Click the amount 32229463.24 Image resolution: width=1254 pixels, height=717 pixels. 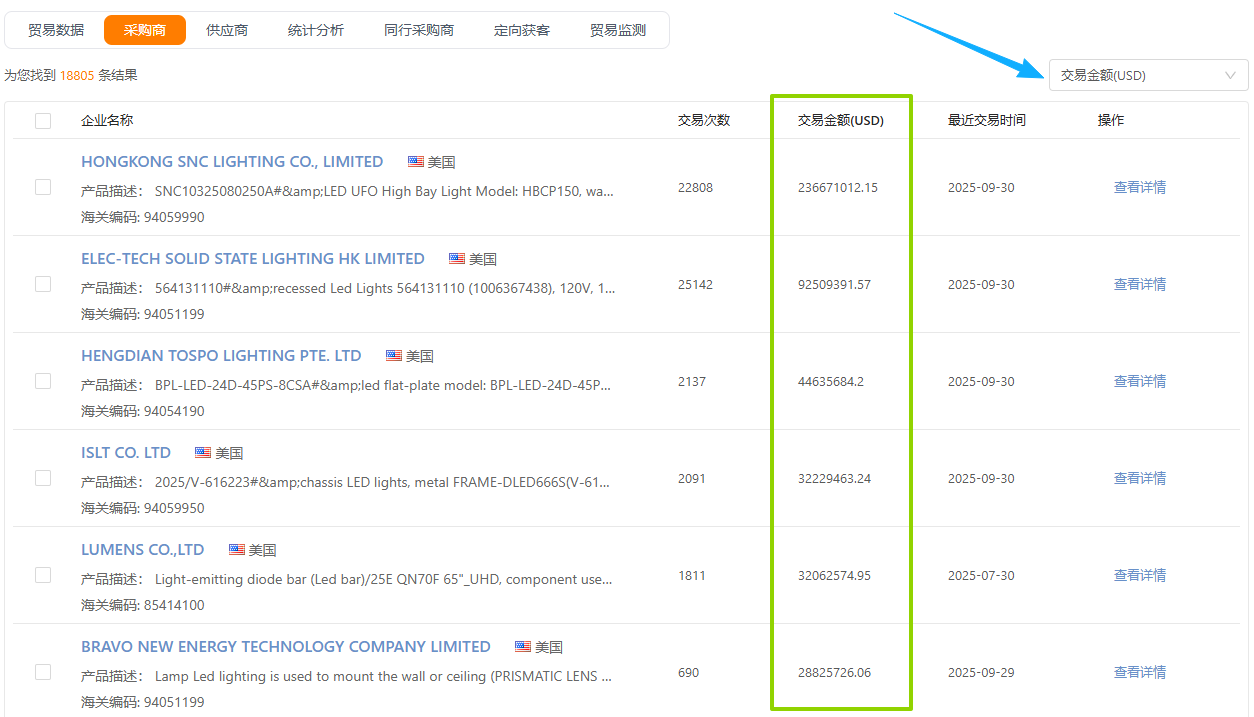tap(835, 478)
